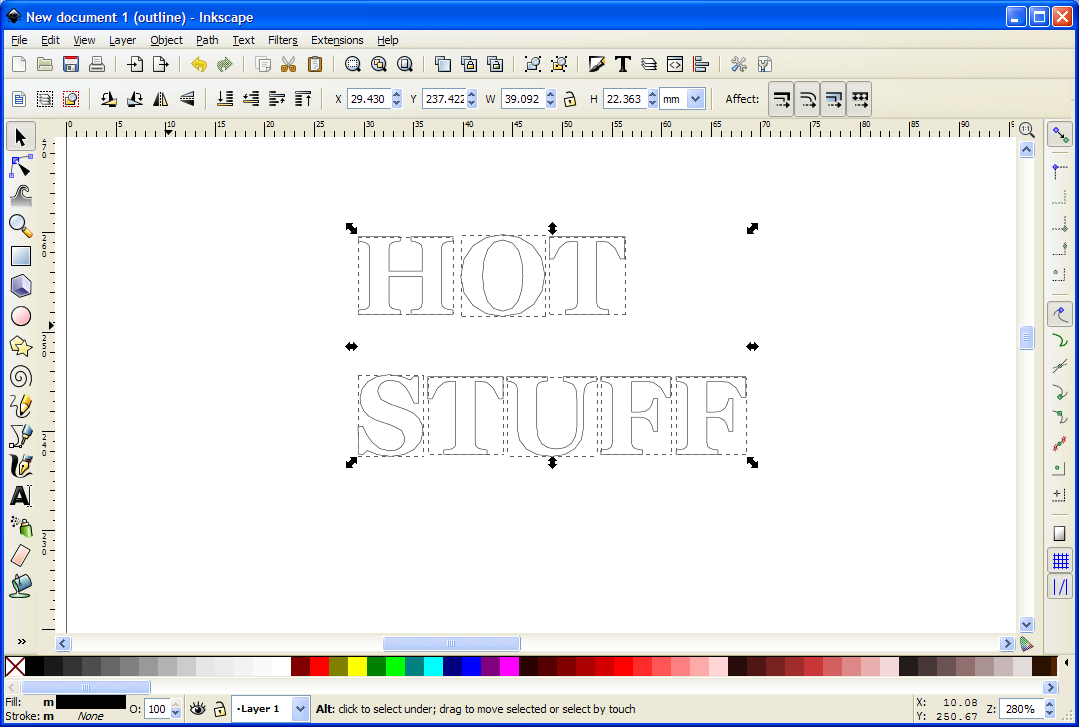Select the Star tool
The height and width of the screenshot is (727, 1079).
point(21,346)
